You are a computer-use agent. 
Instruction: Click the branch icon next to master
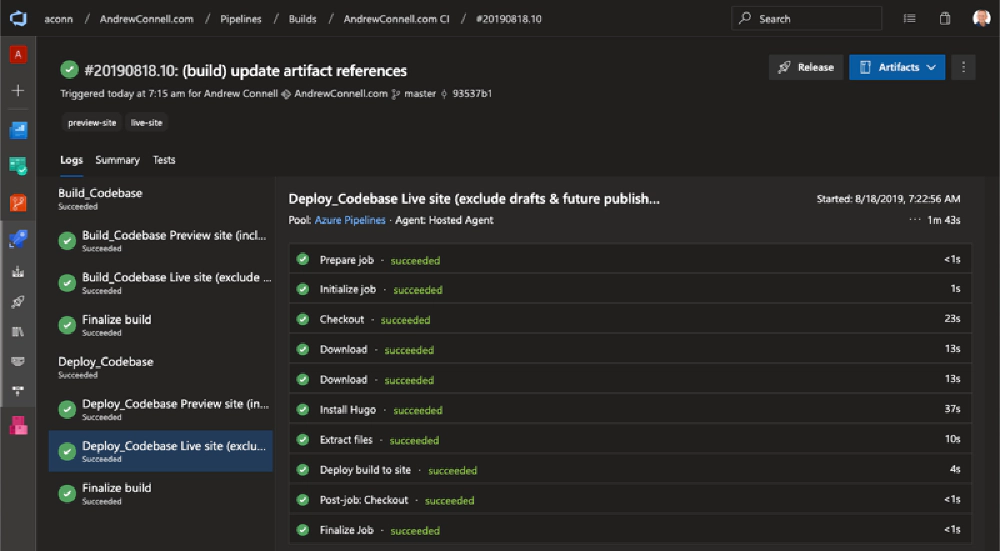(x=396, y=94)
